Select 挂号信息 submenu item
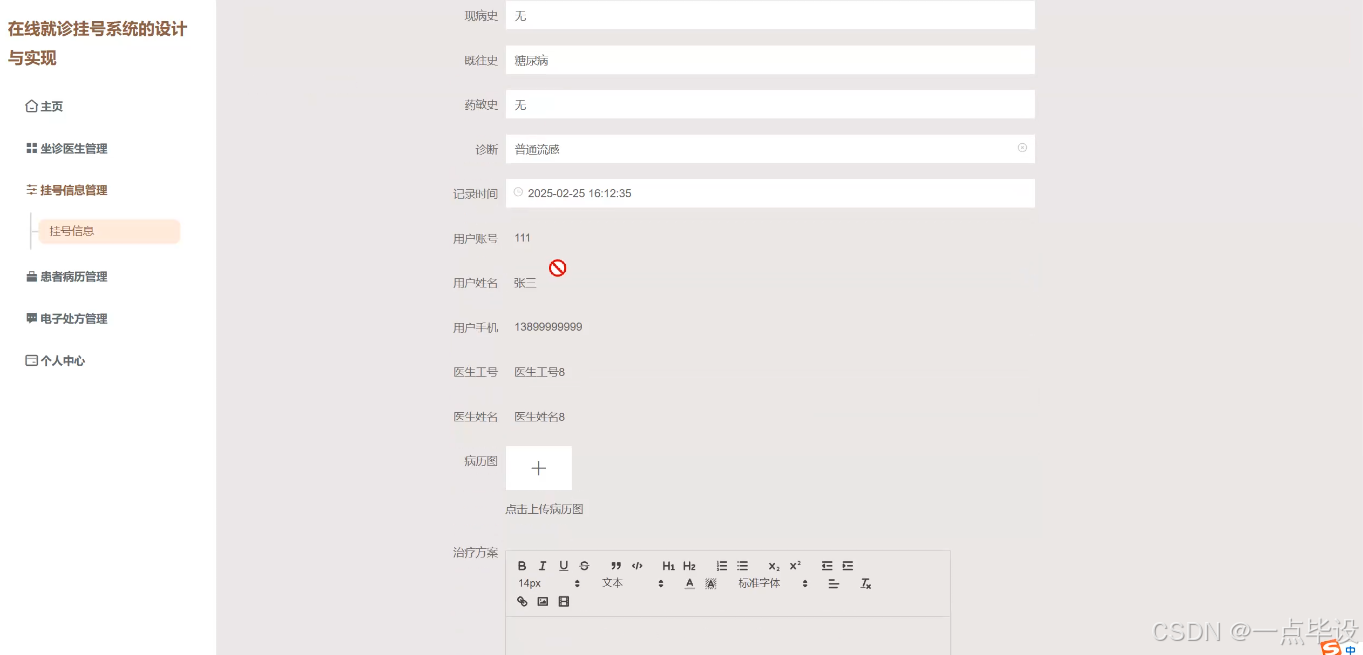This screenshot has height=655, width=1363. [x=109, y=231]
